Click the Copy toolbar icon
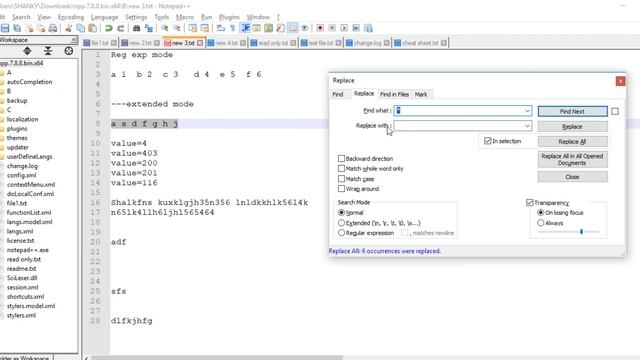Image resolution: width=640 pixels, height=360 pixels. [x=81, y=28]
